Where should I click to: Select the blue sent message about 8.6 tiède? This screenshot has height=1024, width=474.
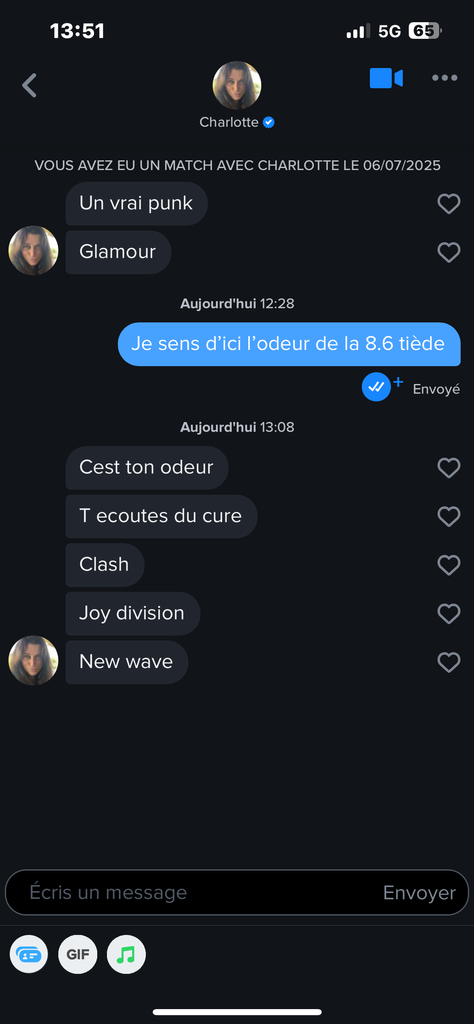(289, 344)
